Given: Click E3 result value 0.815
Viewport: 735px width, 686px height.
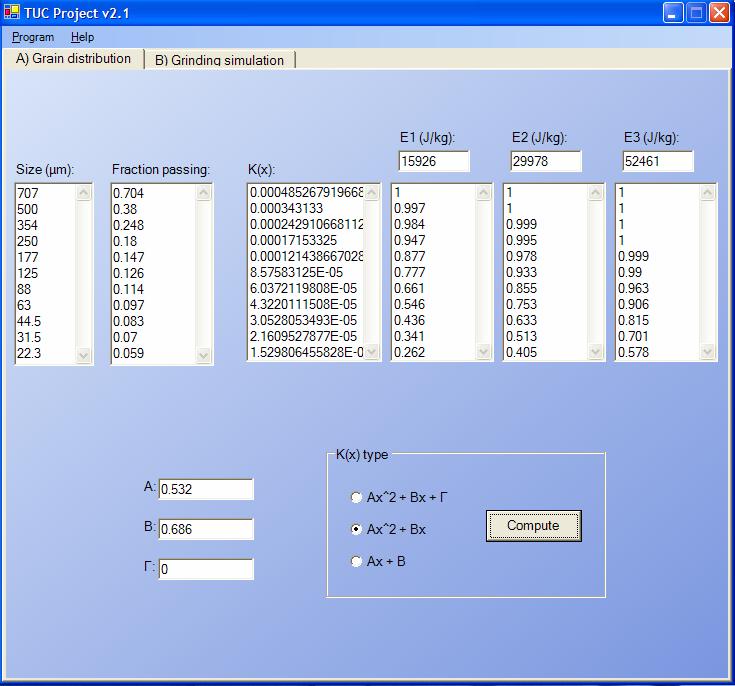Looking at the screenshot, I should pos(634,320).
